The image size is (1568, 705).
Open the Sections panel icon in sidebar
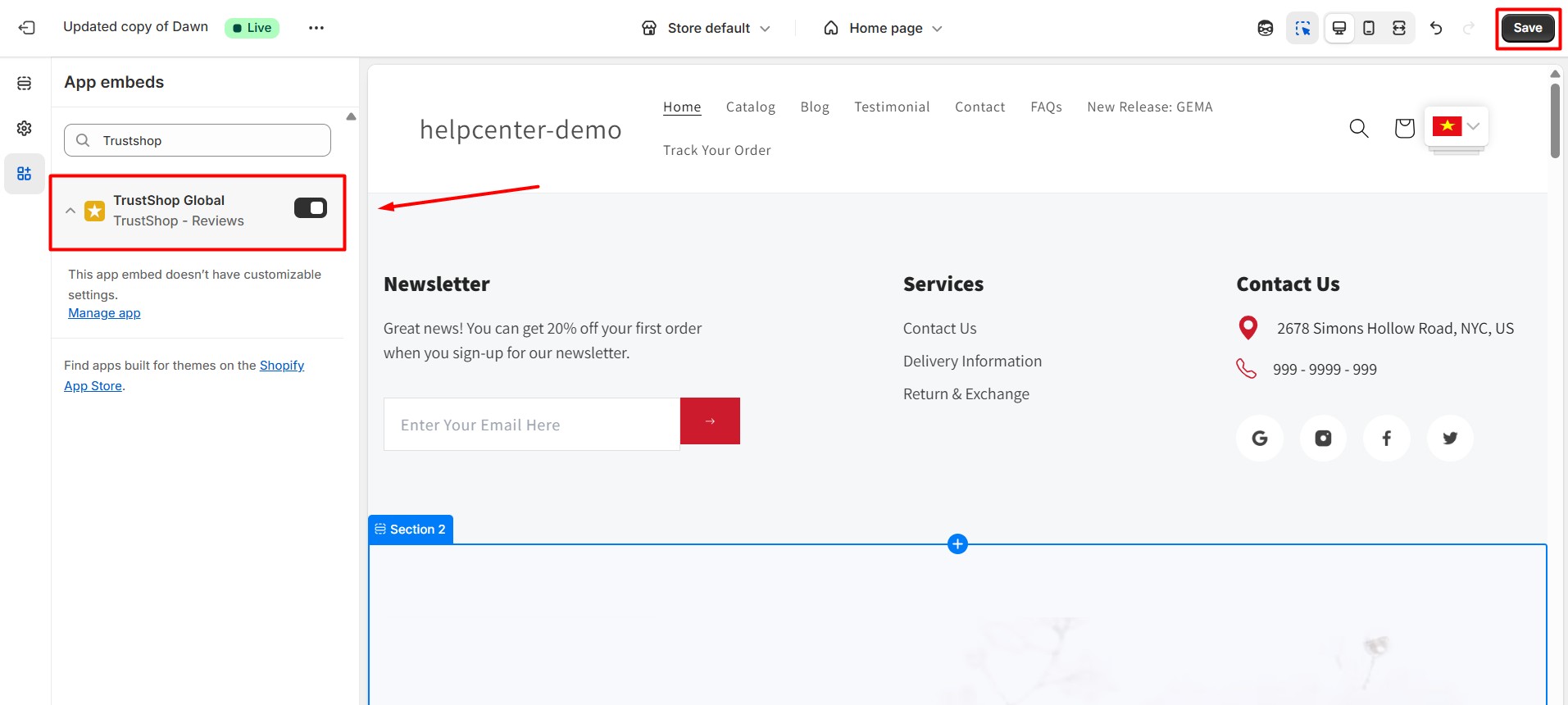click(25, 84)
